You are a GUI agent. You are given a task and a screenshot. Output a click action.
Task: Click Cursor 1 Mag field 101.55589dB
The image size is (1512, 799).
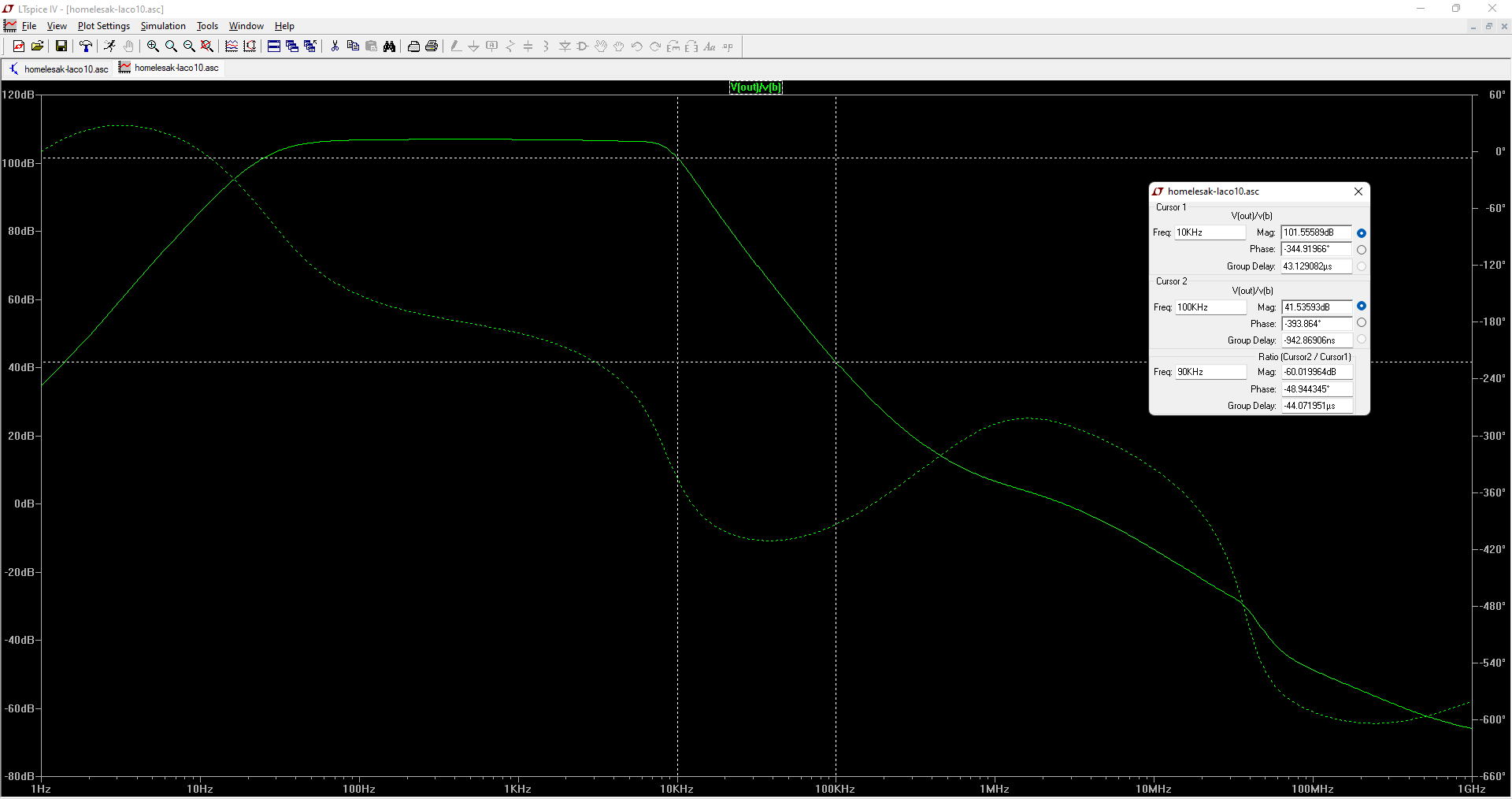click(1317, 232)
